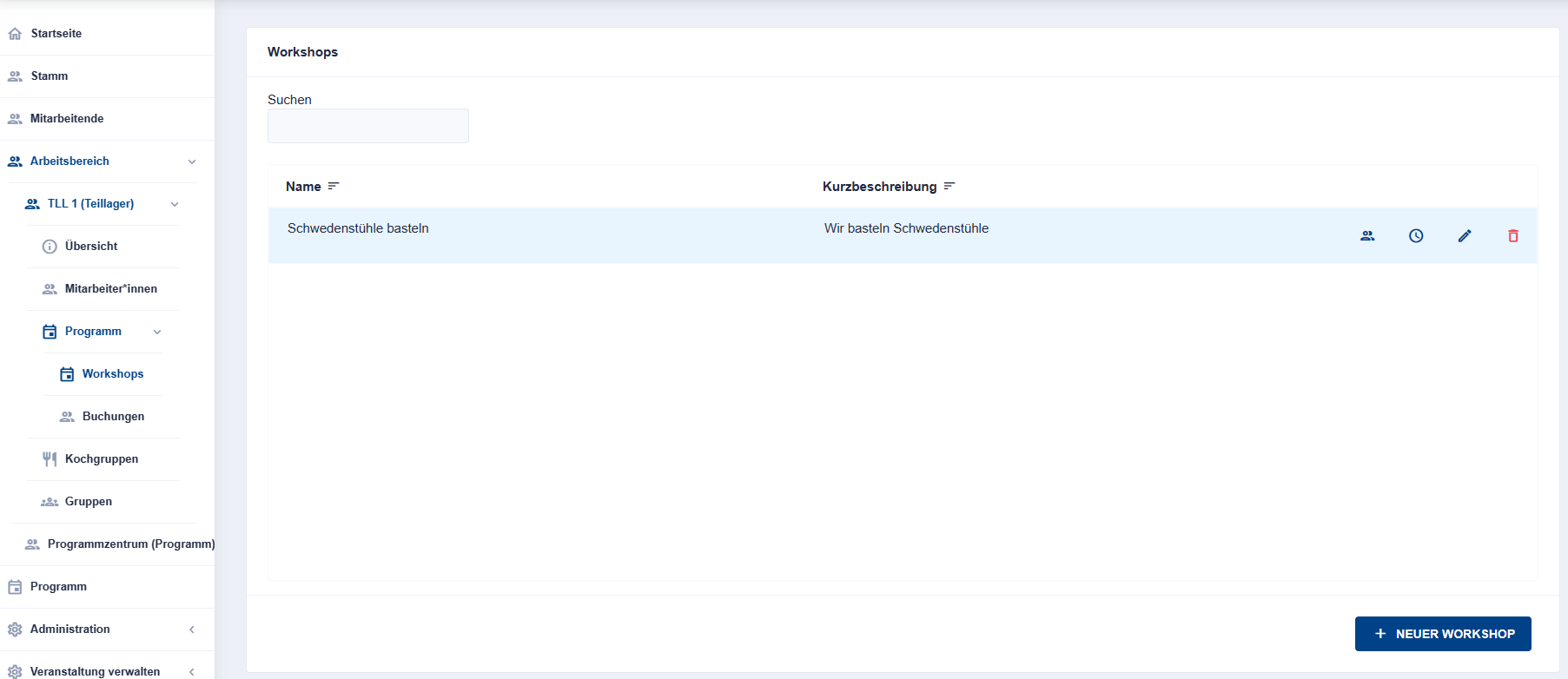
Task: Click the Stamm people icon
Action: 15,76
